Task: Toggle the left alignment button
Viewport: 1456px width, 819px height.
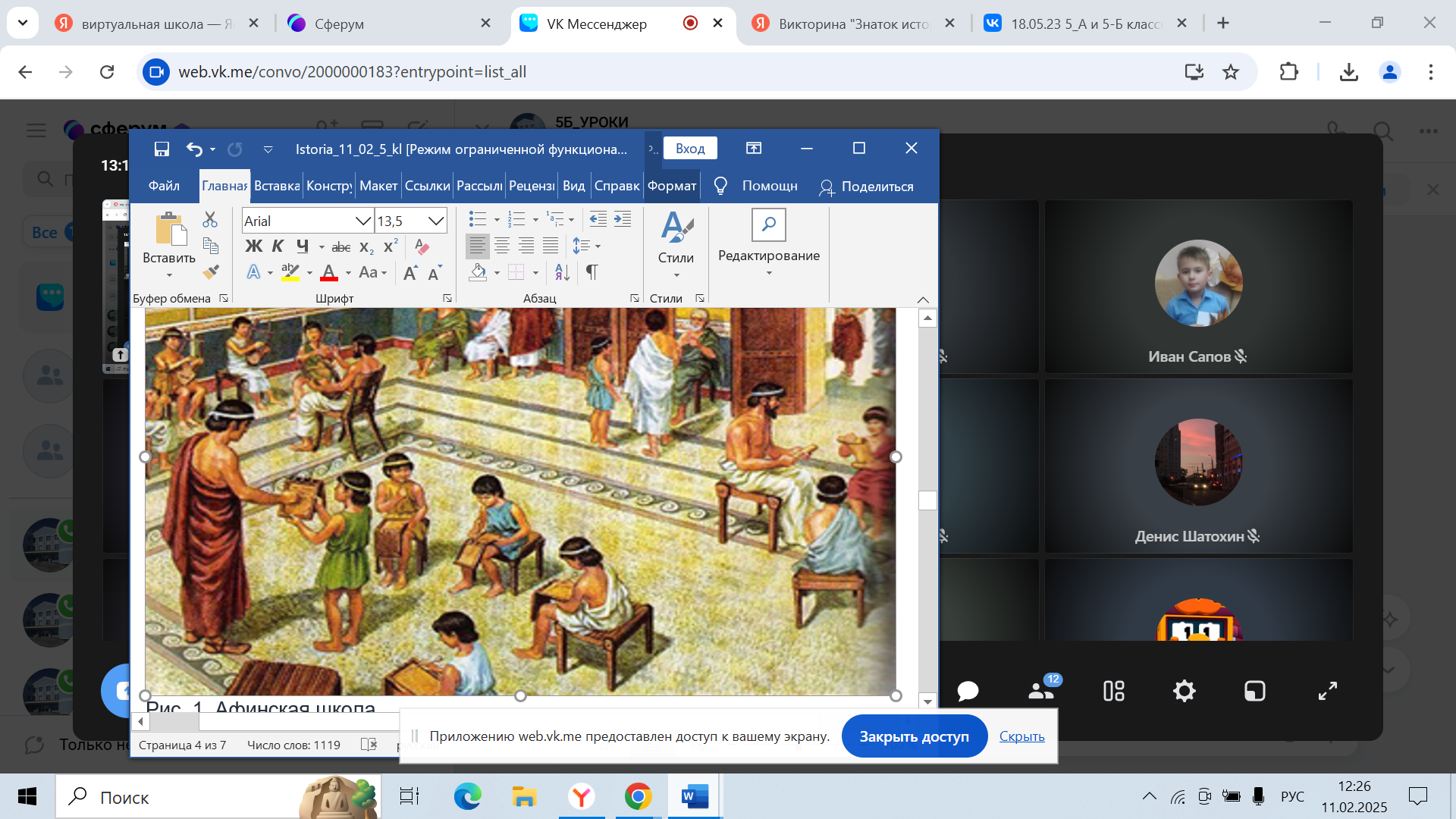Action: click(x=477, y=246)
